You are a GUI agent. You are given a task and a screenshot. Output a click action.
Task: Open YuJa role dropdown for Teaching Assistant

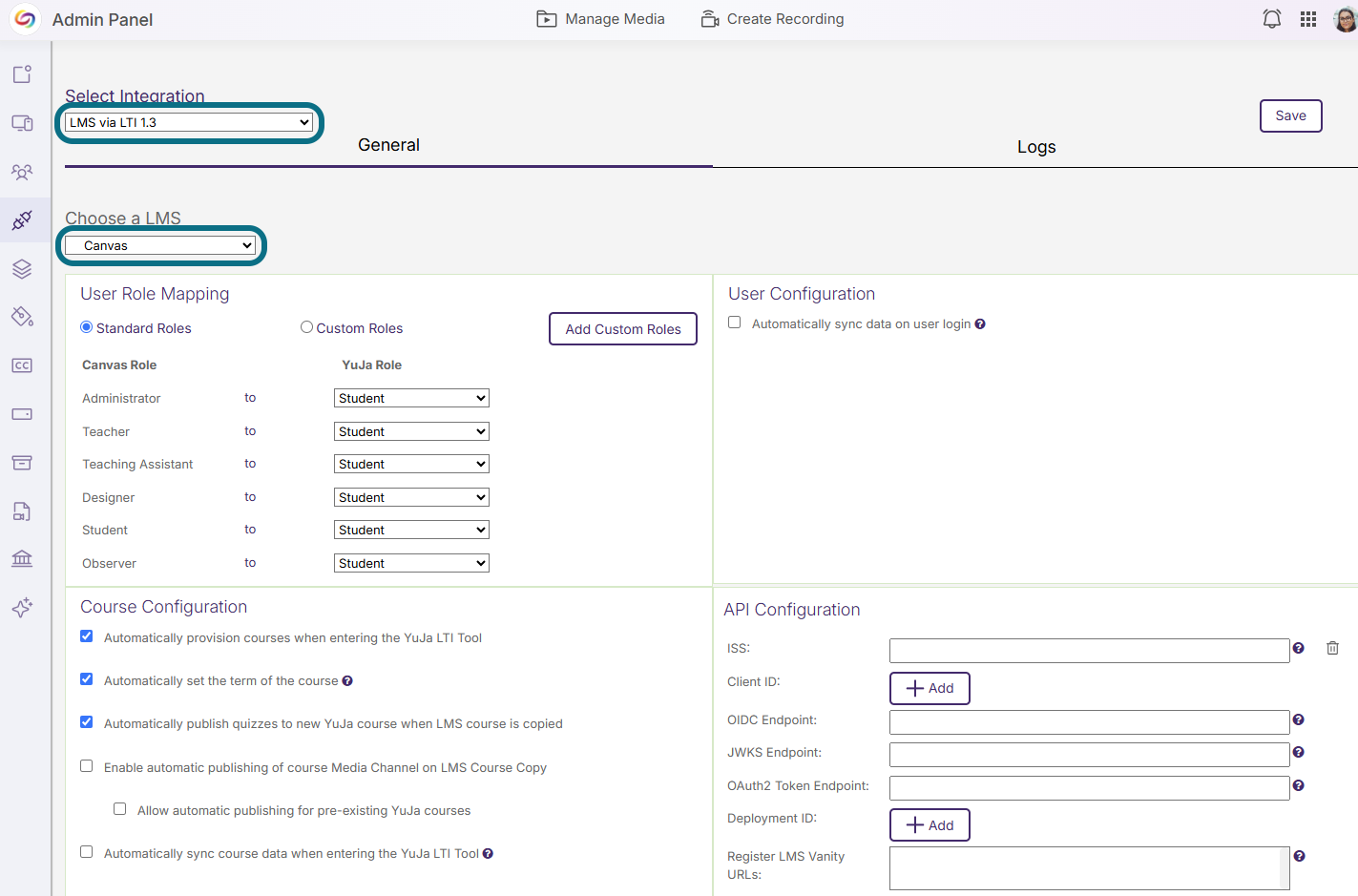411,464
